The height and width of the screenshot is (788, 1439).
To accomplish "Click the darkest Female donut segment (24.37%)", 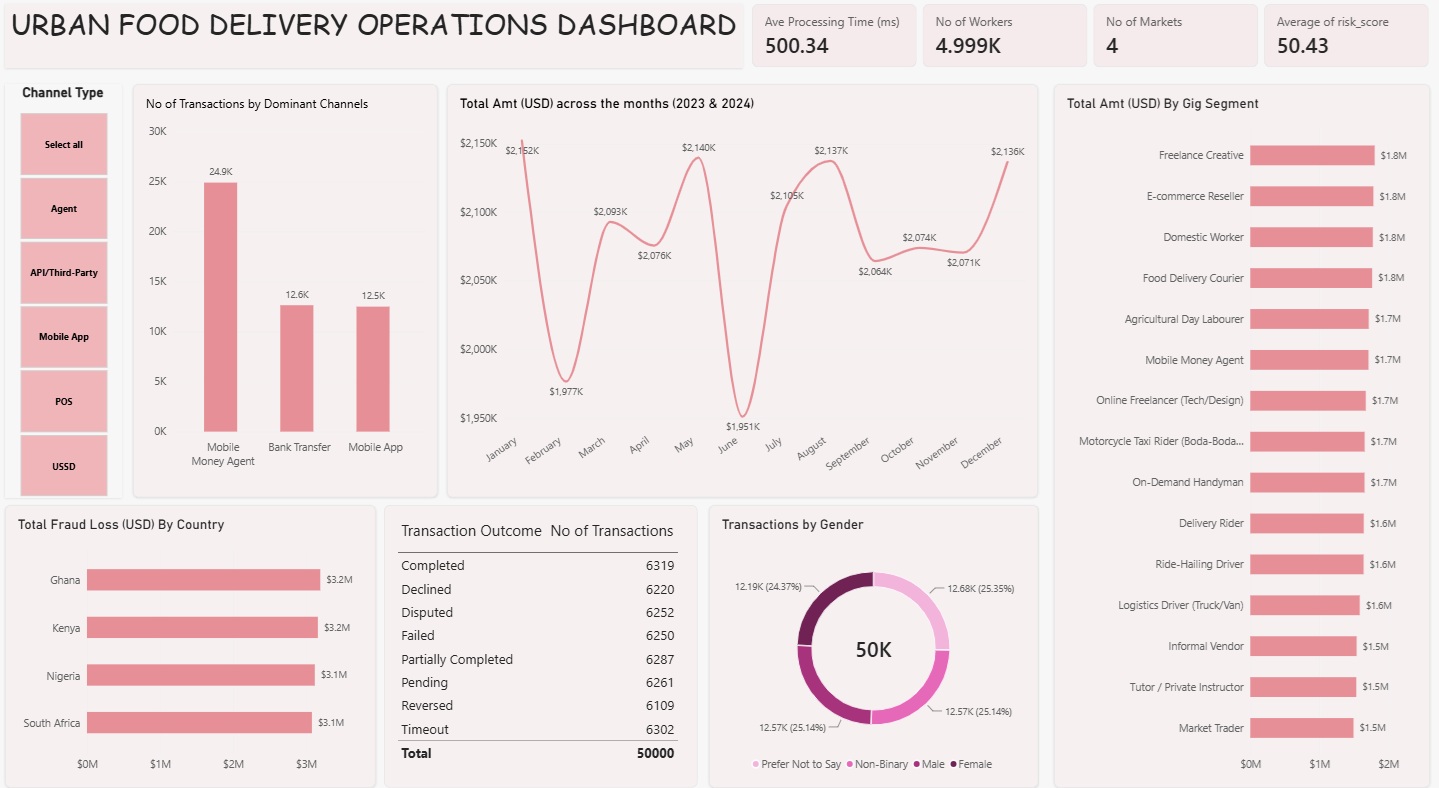I will (825, 598).
